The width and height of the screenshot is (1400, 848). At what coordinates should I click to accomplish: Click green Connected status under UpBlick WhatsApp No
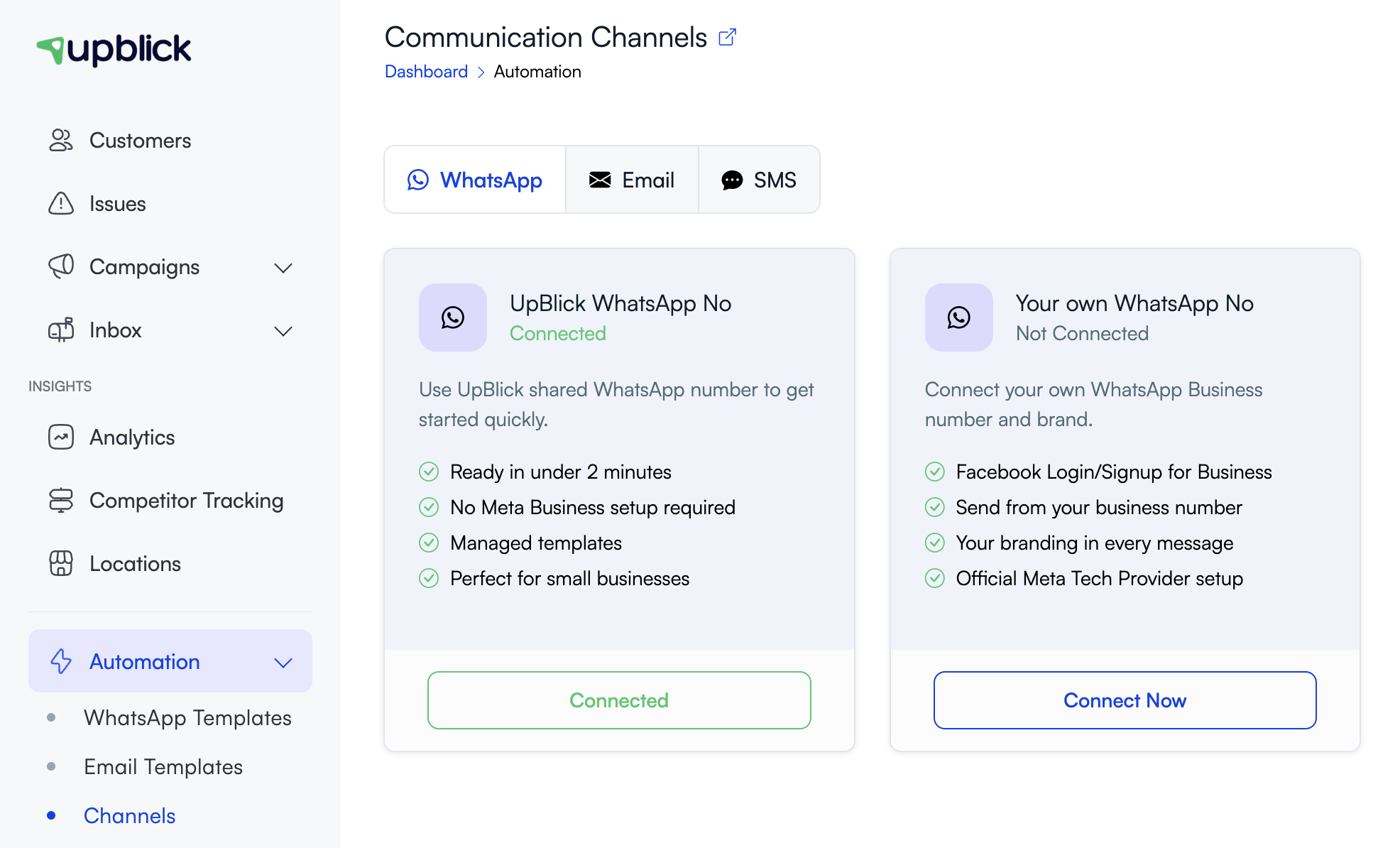click(x=558, y=334)
